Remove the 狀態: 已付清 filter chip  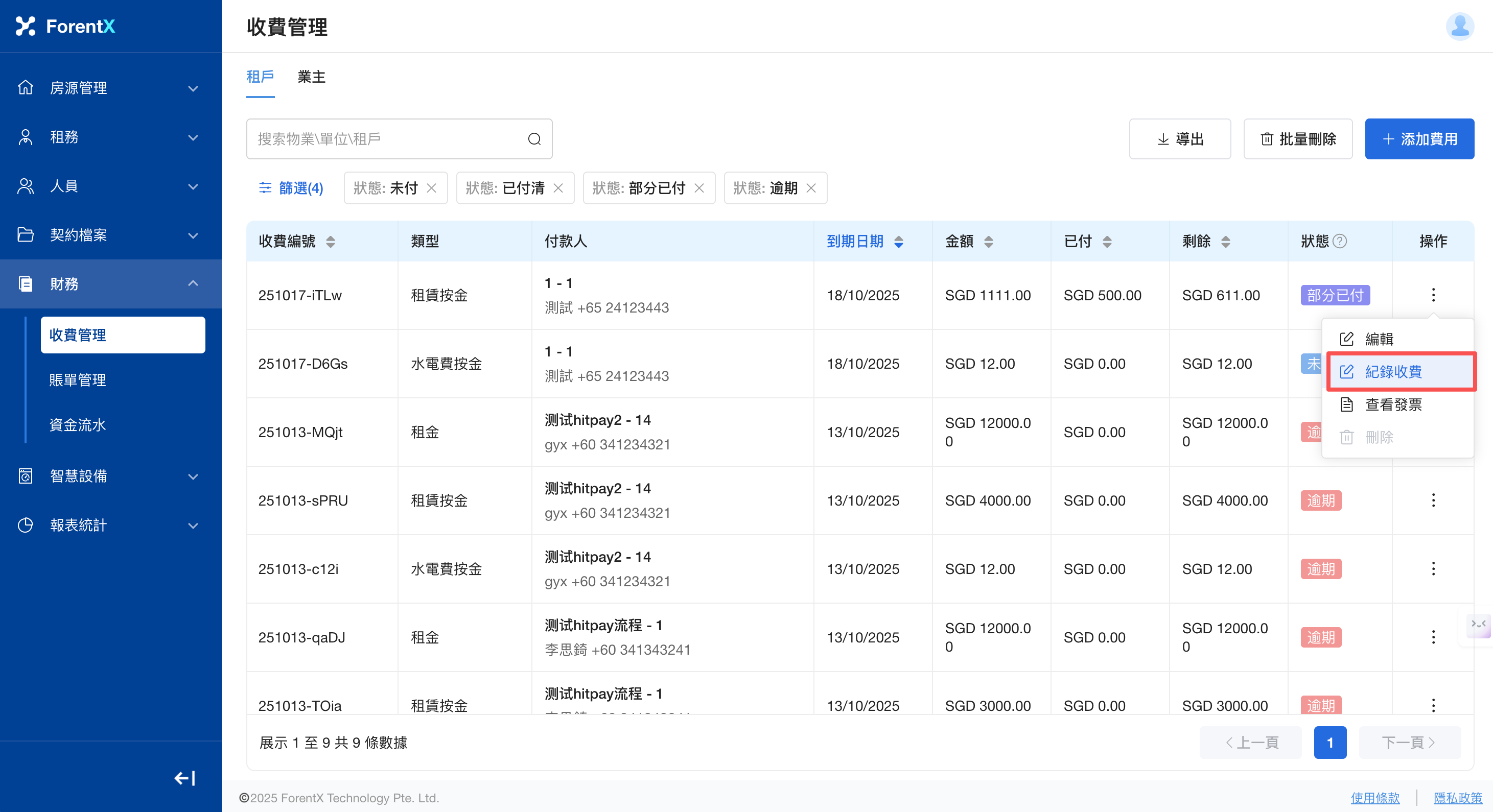tap(558, 188)
